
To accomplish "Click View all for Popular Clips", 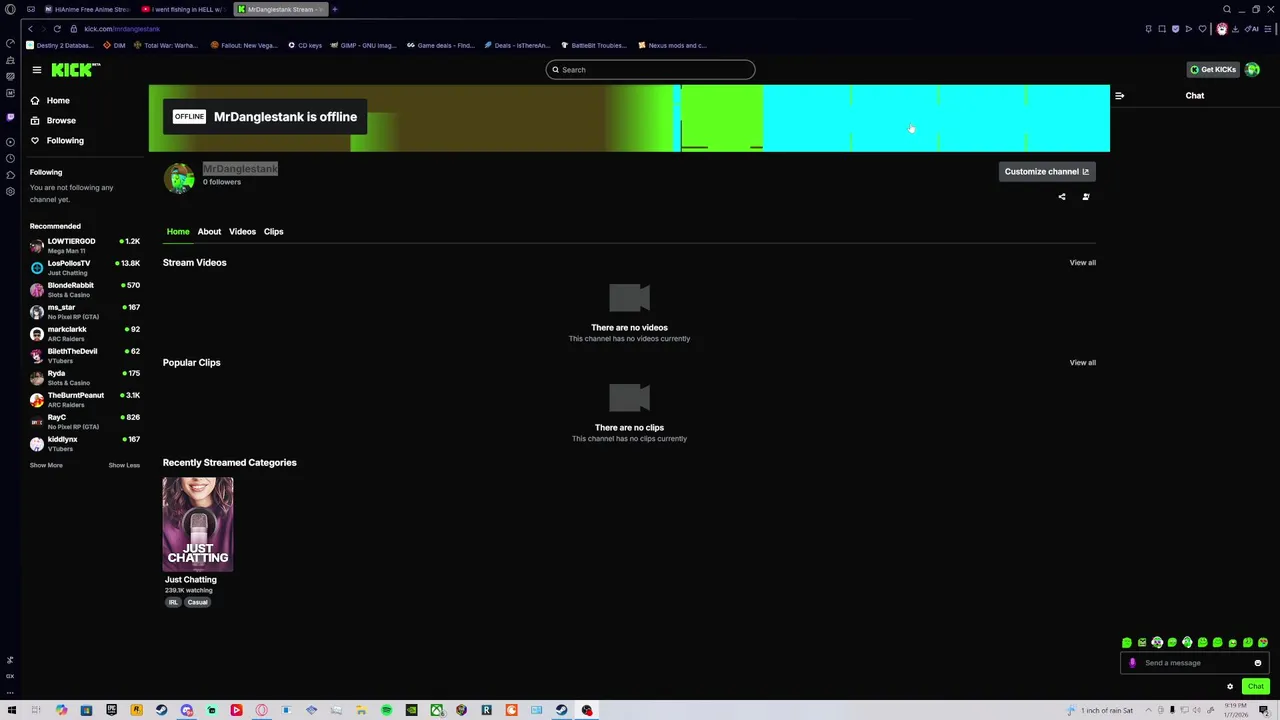I will pos(1082,363).
